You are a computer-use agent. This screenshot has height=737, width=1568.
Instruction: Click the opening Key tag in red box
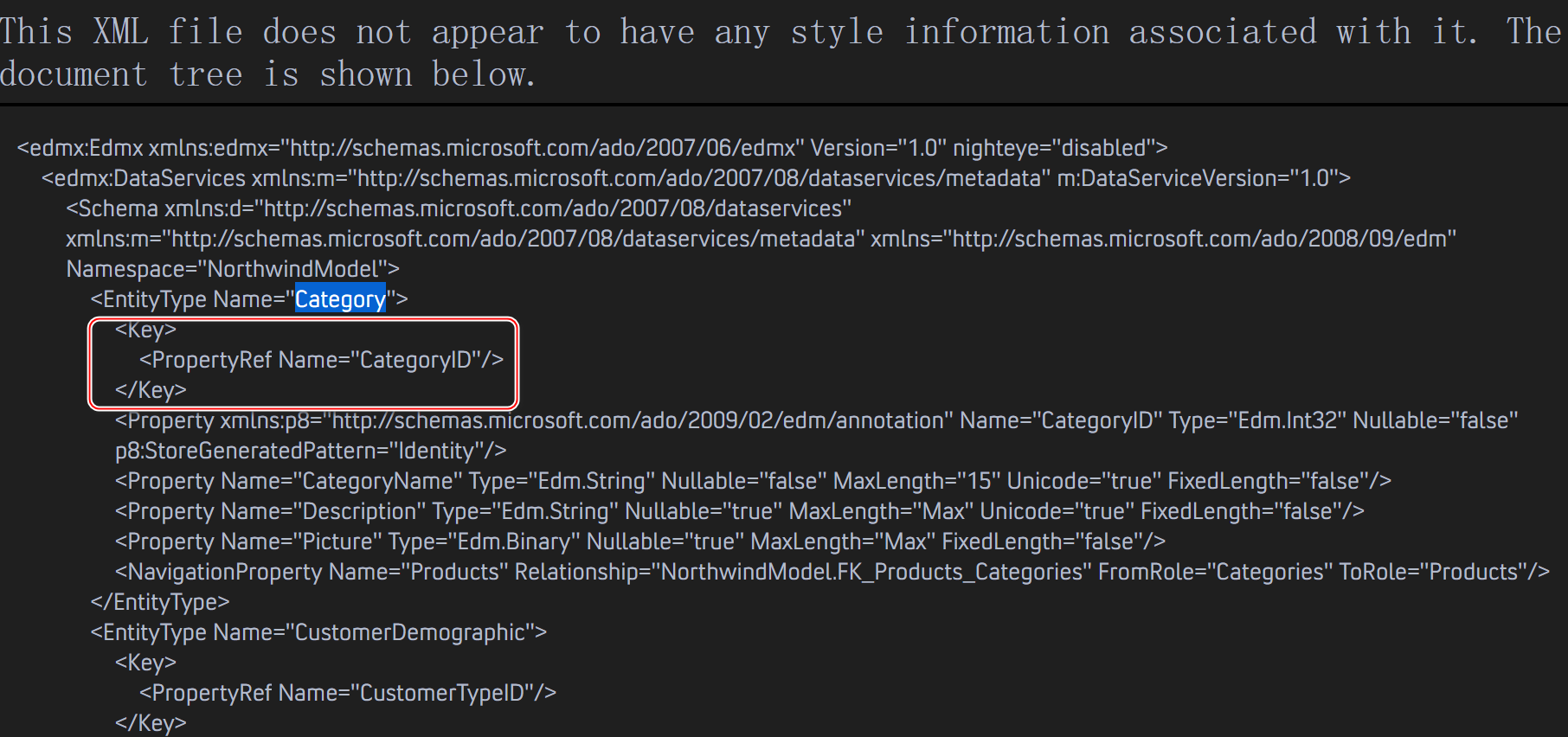pyautogui.click(x=145, y=330)
